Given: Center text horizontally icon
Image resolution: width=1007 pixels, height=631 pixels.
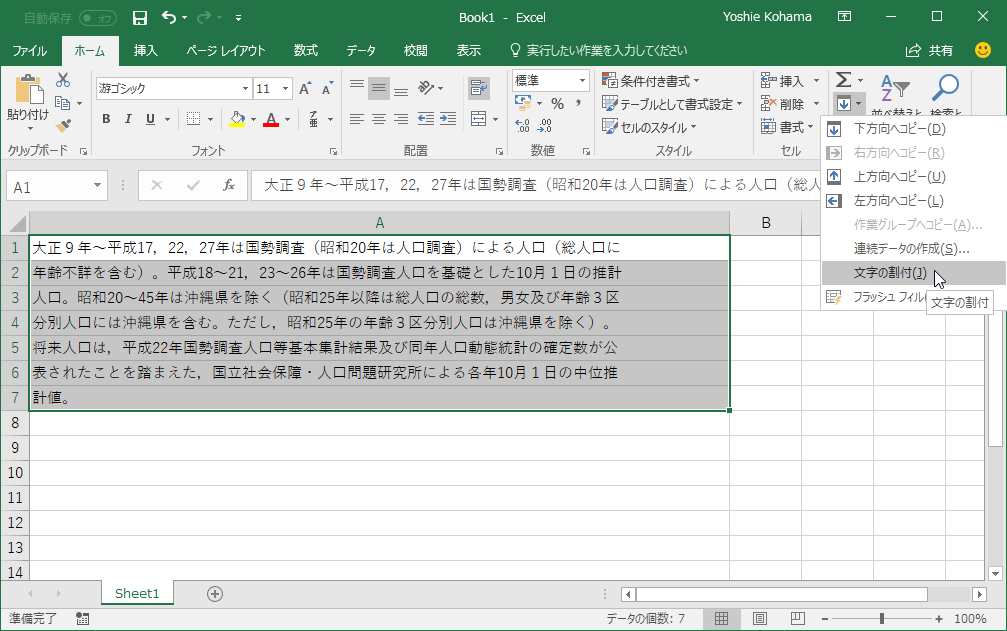Looking at the screenshot, I should [379, 119].
